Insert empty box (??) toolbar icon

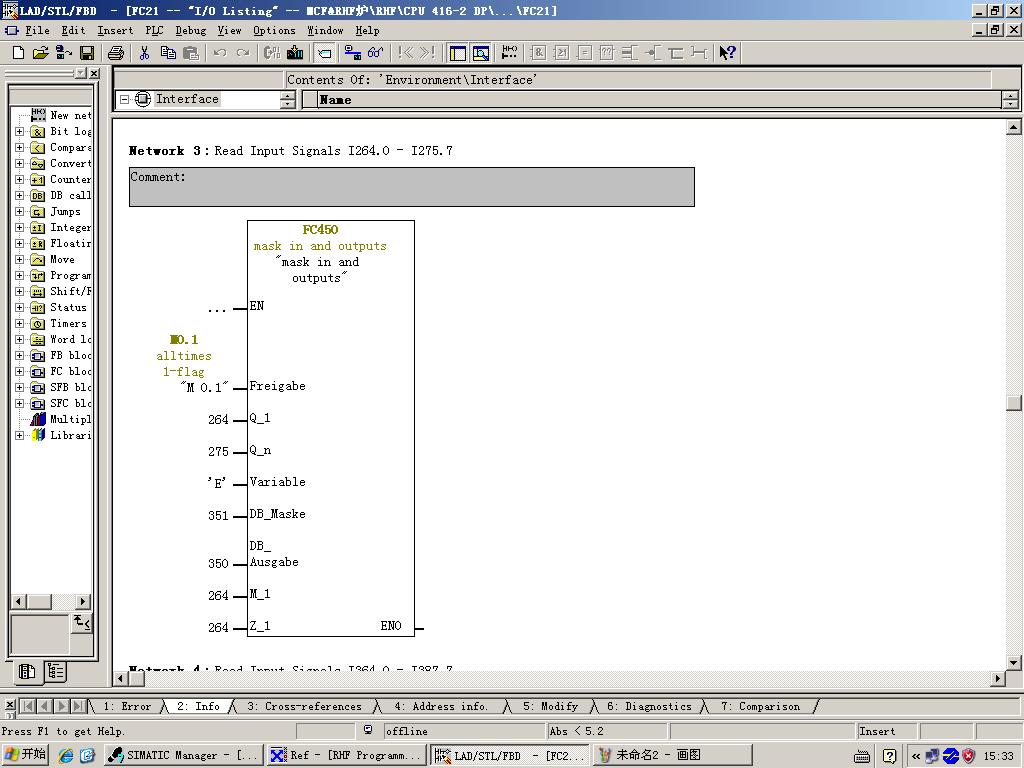pyautogui.click(x=607, y=53)
